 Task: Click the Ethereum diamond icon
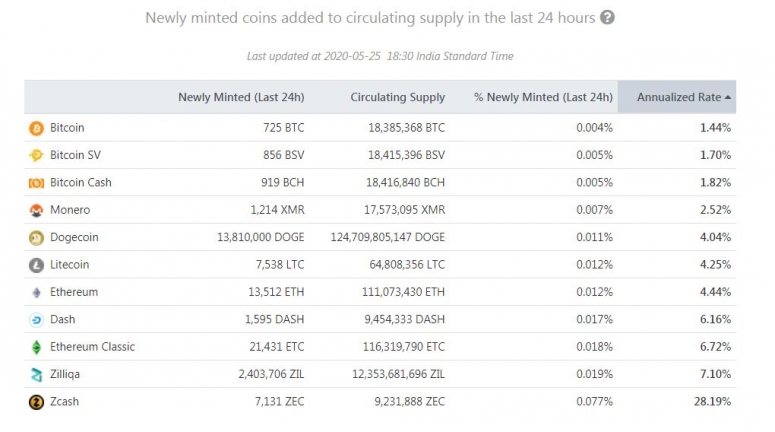tap(37, 292)
